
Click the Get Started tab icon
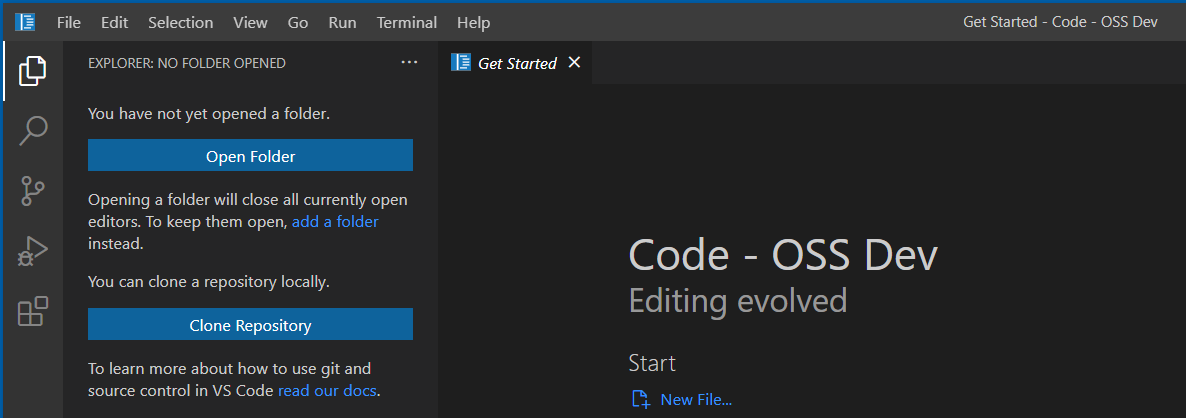coord(461,63)
